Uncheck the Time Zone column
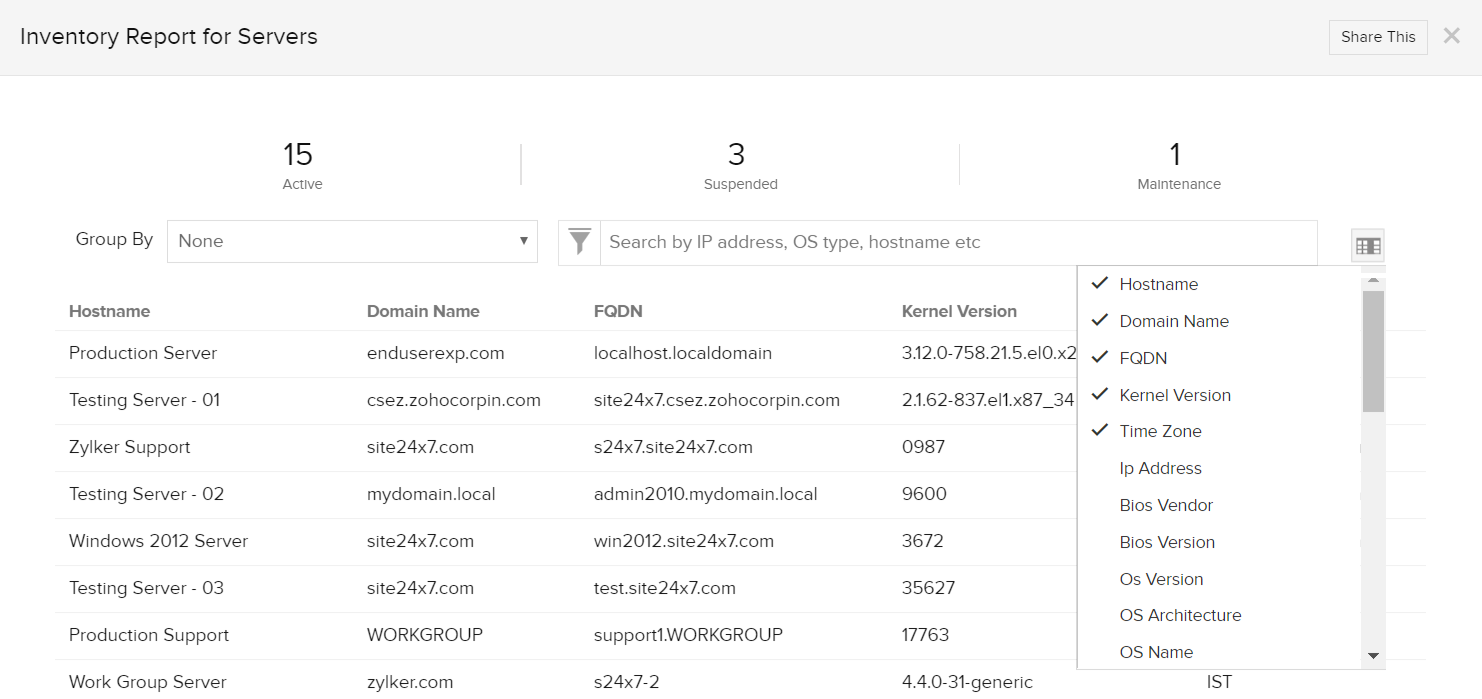This screenshot has width=1482, height=699. point(1160,431)
